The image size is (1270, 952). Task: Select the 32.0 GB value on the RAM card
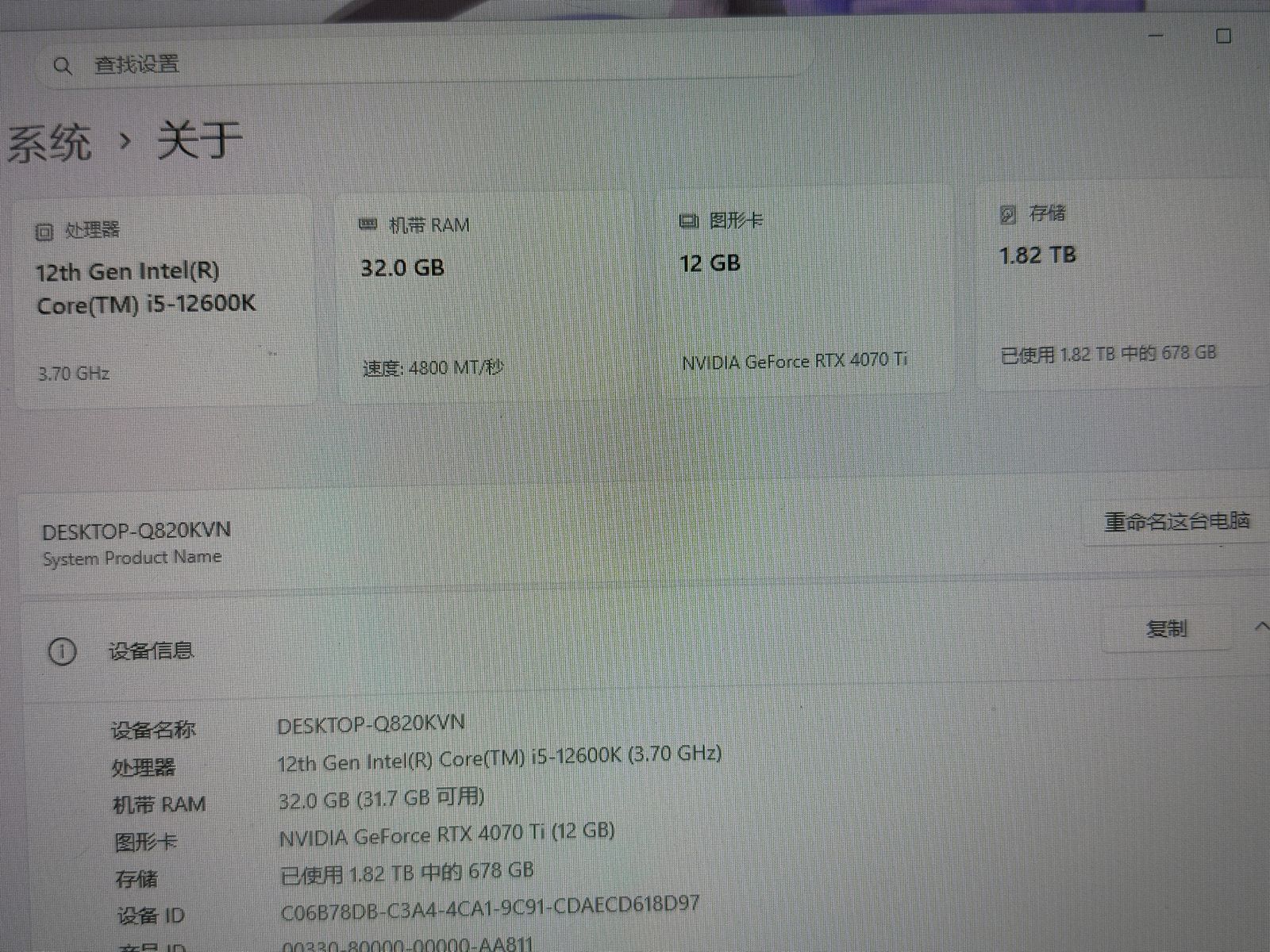click(x=402, y=267)
